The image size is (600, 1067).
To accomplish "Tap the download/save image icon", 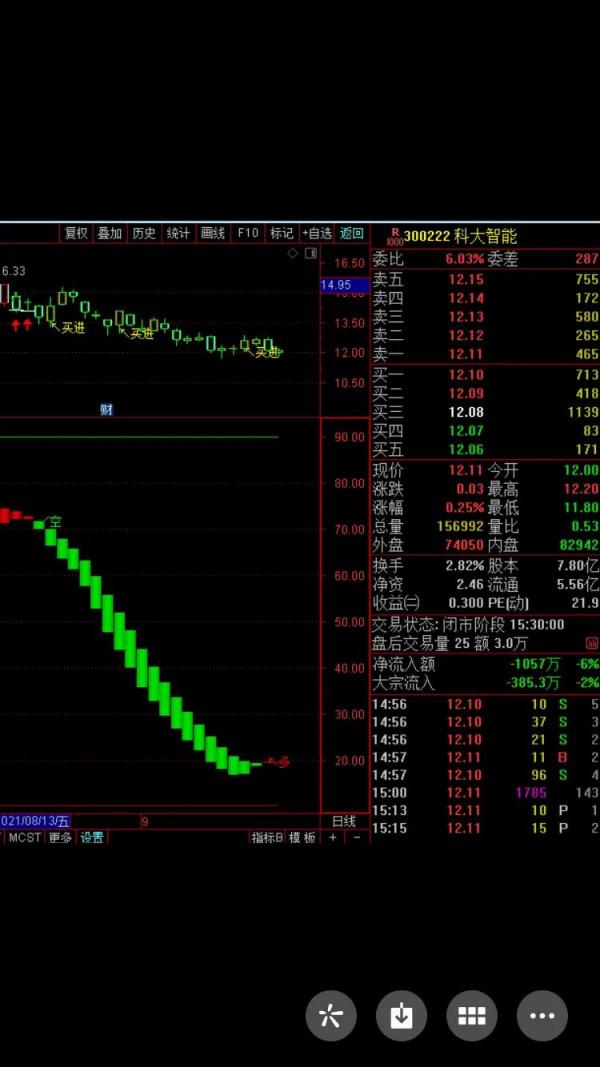I will pyautogui.click(x=401, y=1017).
